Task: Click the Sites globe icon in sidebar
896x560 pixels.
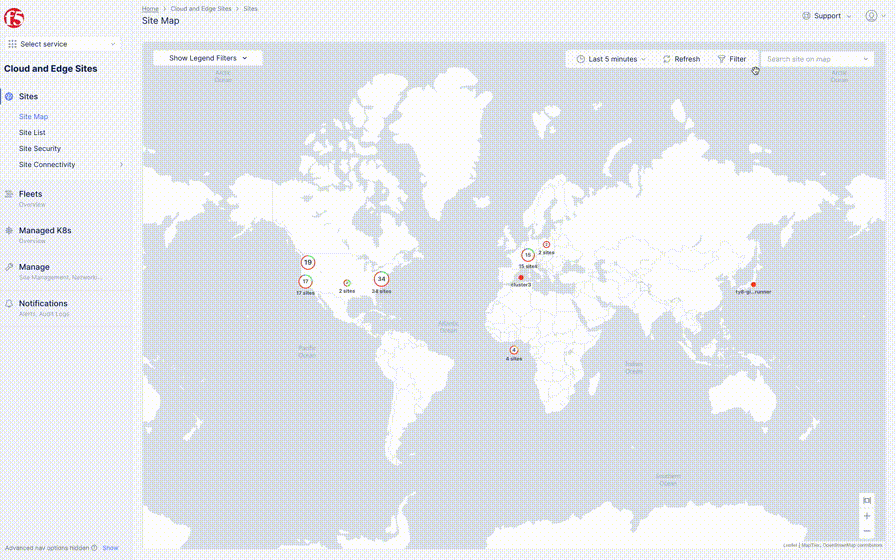Action: tap(9, 97)
